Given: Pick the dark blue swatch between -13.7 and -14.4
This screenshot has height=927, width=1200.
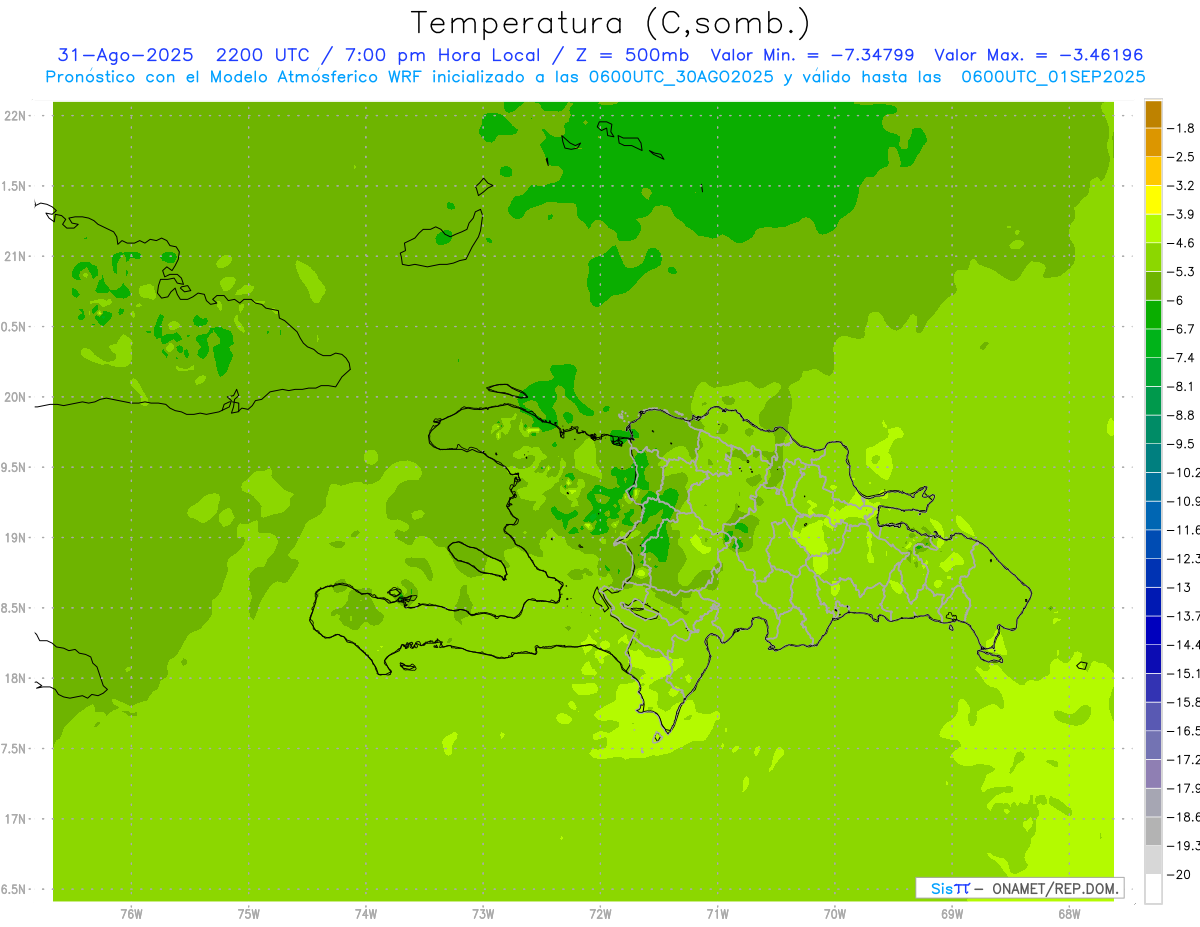Looking at the screenshot, I should [x=1154, y=630].
